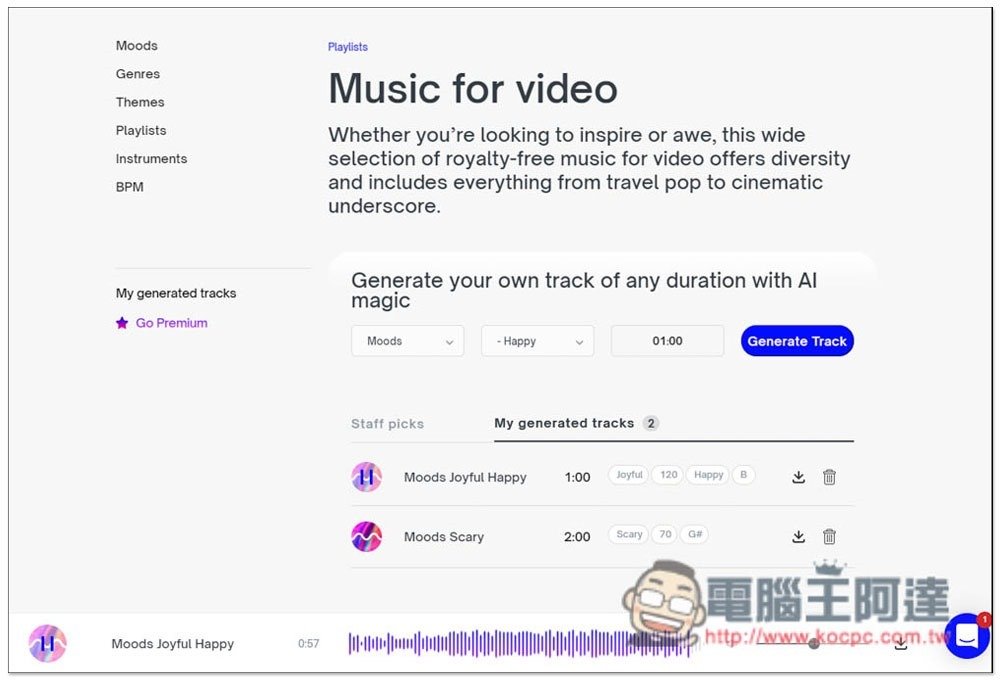Open Genres in the sidebar
The height and width of the screenshot is (681, 1000).
pos(138,74)
